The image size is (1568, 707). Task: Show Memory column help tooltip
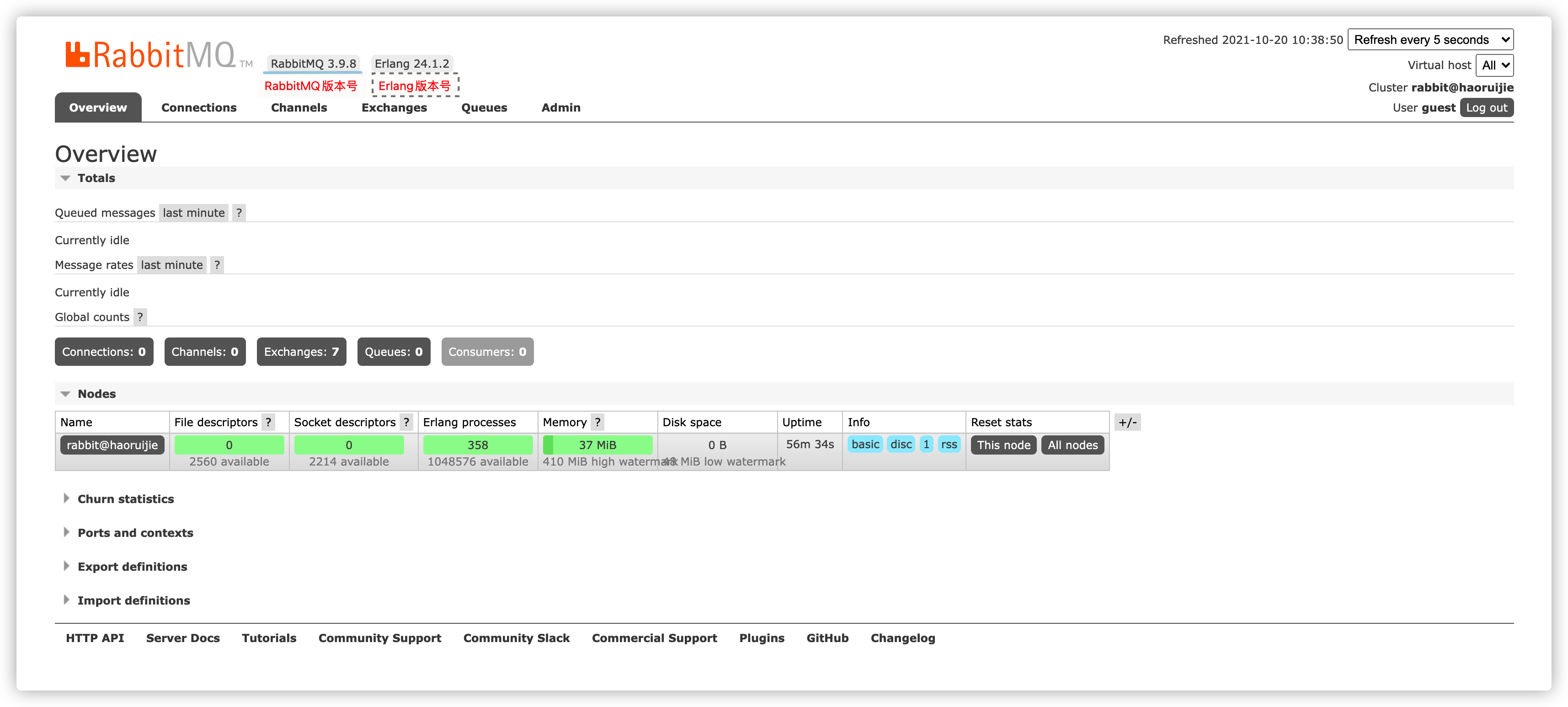(598, 422)
